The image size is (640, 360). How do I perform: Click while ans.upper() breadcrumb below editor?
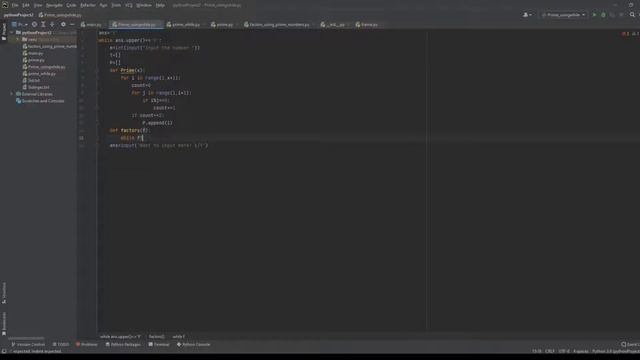(x=120, y=337)
